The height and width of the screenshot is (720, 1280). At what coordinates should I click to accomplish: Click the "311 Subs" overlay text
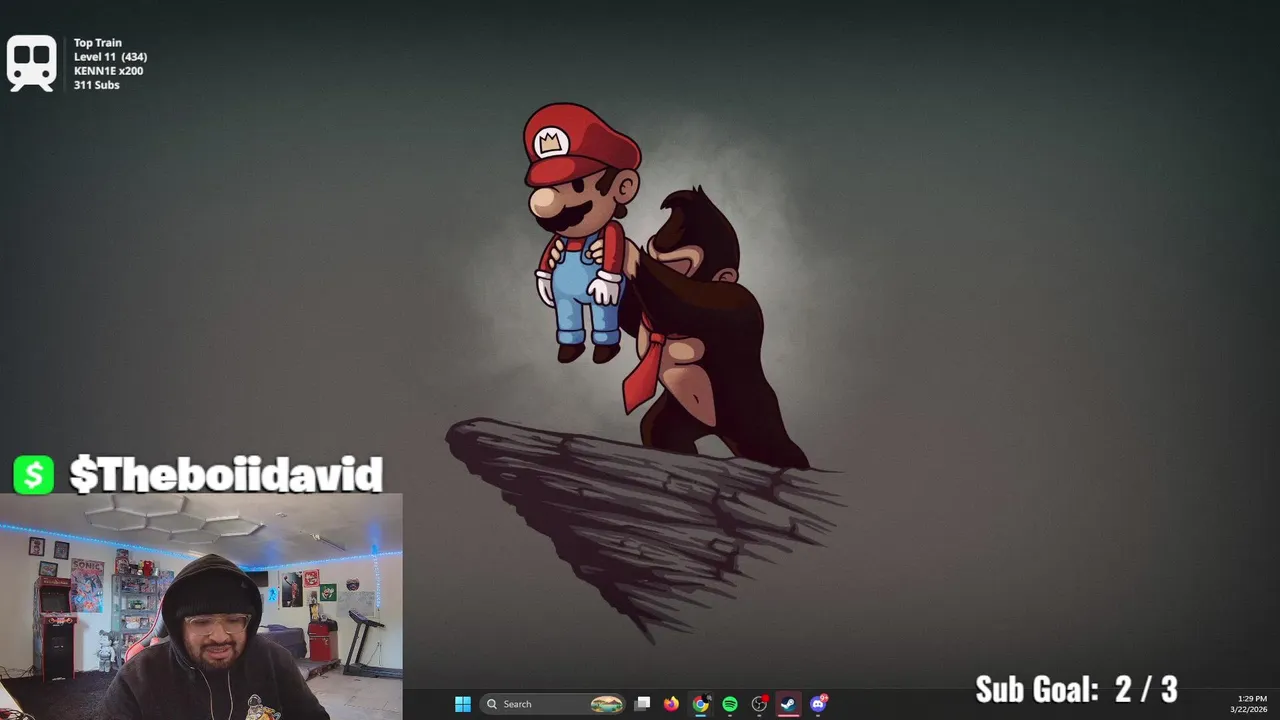96,85
